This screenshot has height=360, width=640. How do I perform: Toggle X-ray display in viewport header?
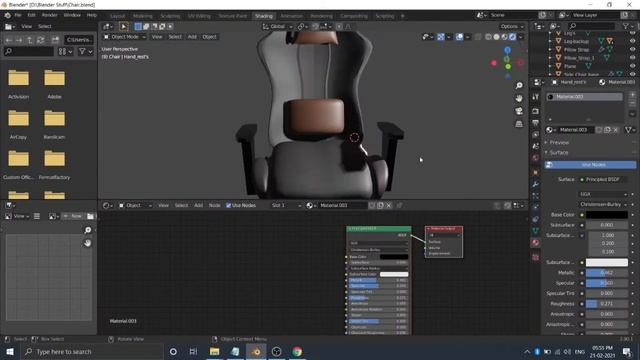(478, 37)
